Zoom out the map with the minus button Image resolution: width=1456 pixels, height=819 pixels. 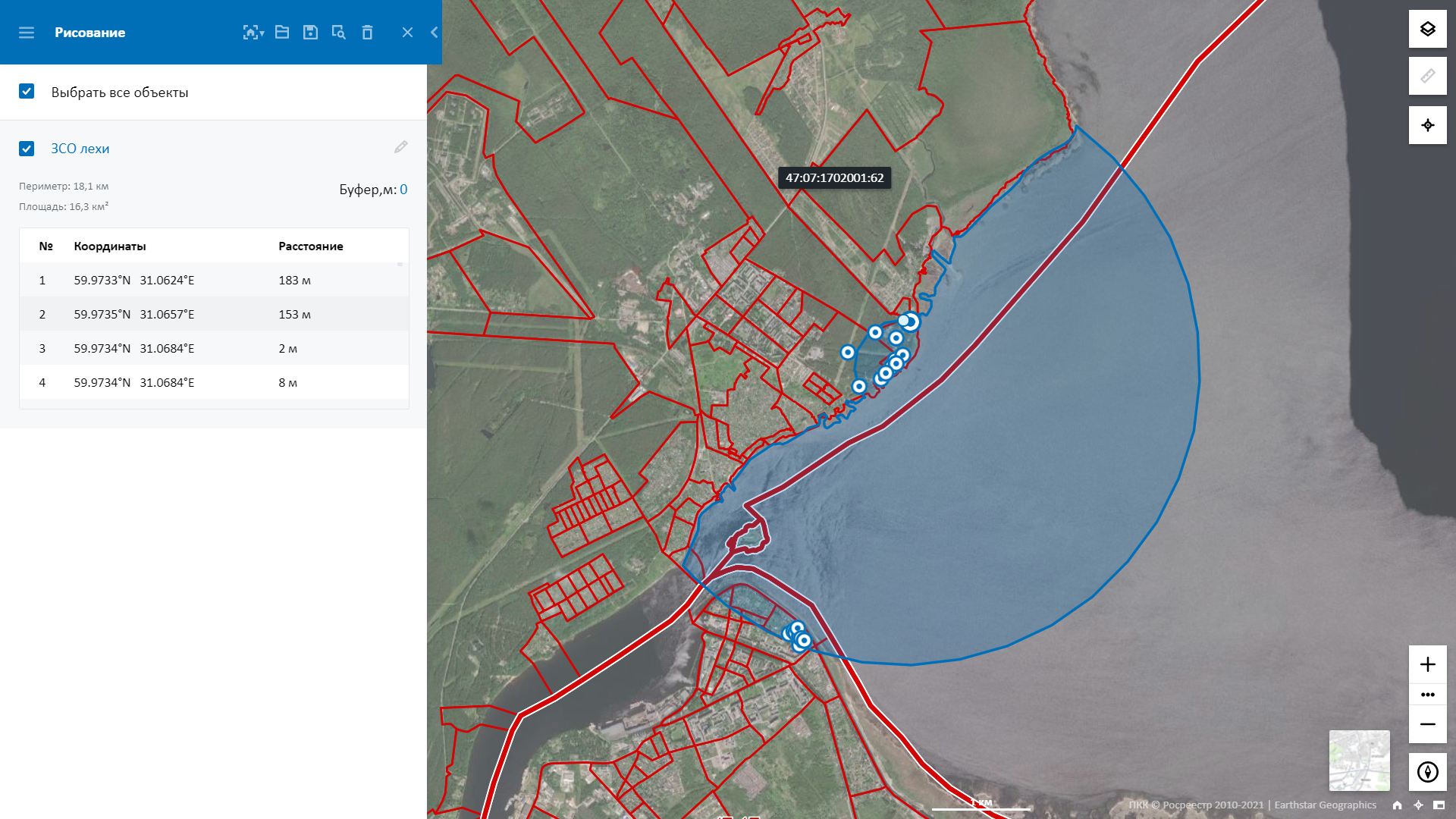(1427, 725)
